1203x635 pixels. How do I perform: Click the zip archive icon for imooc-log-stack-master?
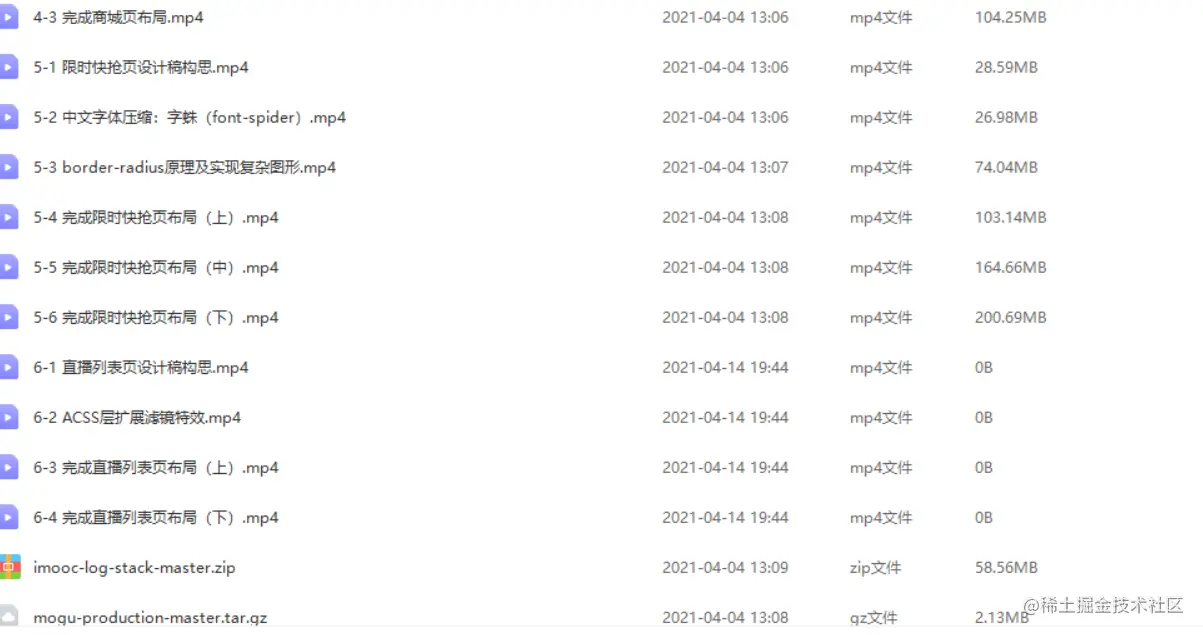pos(9,567)
